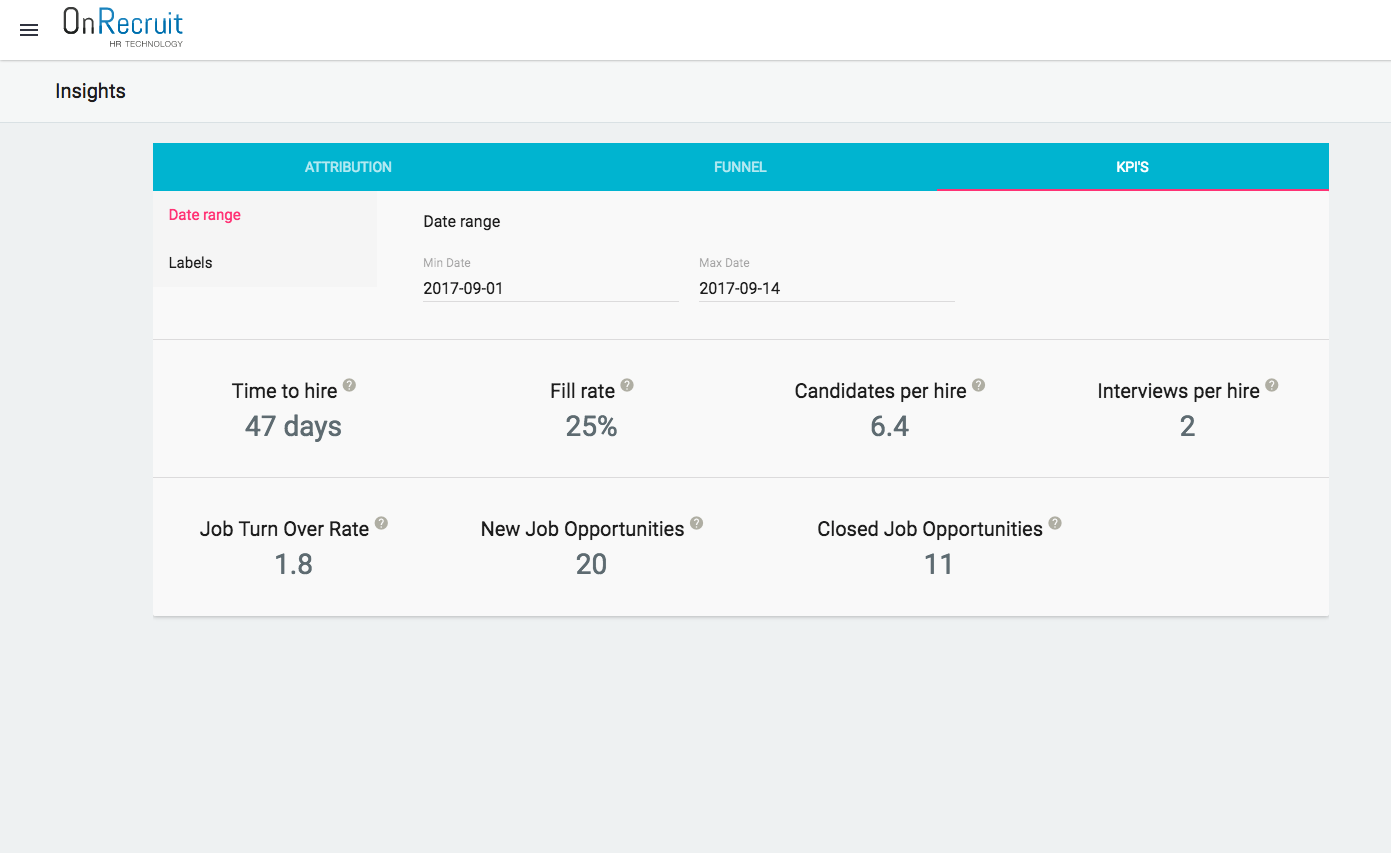
Task: Open the Labels filter section
Action: point(190,262)
